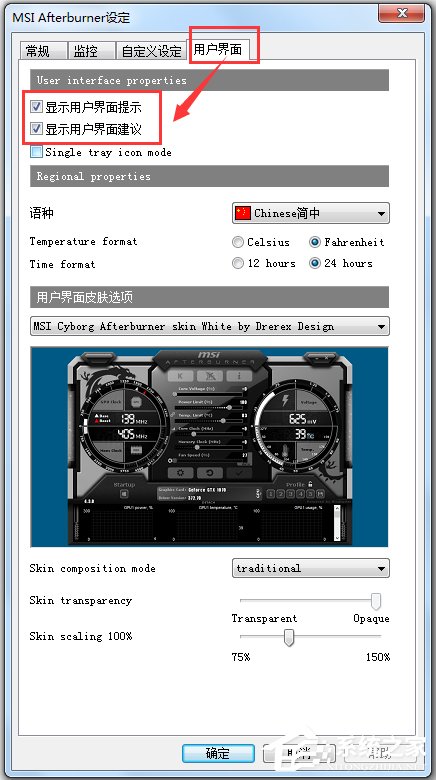The image size is (436, 780).
Task: Open the 监控 tab
Action: coord(91,51)
